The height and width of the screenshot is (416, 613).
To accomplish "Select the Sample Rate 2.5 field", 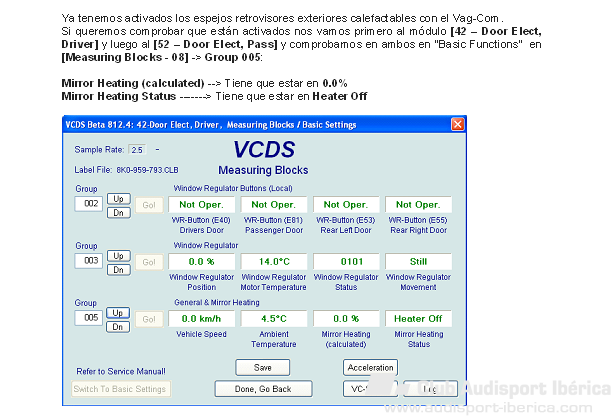I will pos(137,150).
